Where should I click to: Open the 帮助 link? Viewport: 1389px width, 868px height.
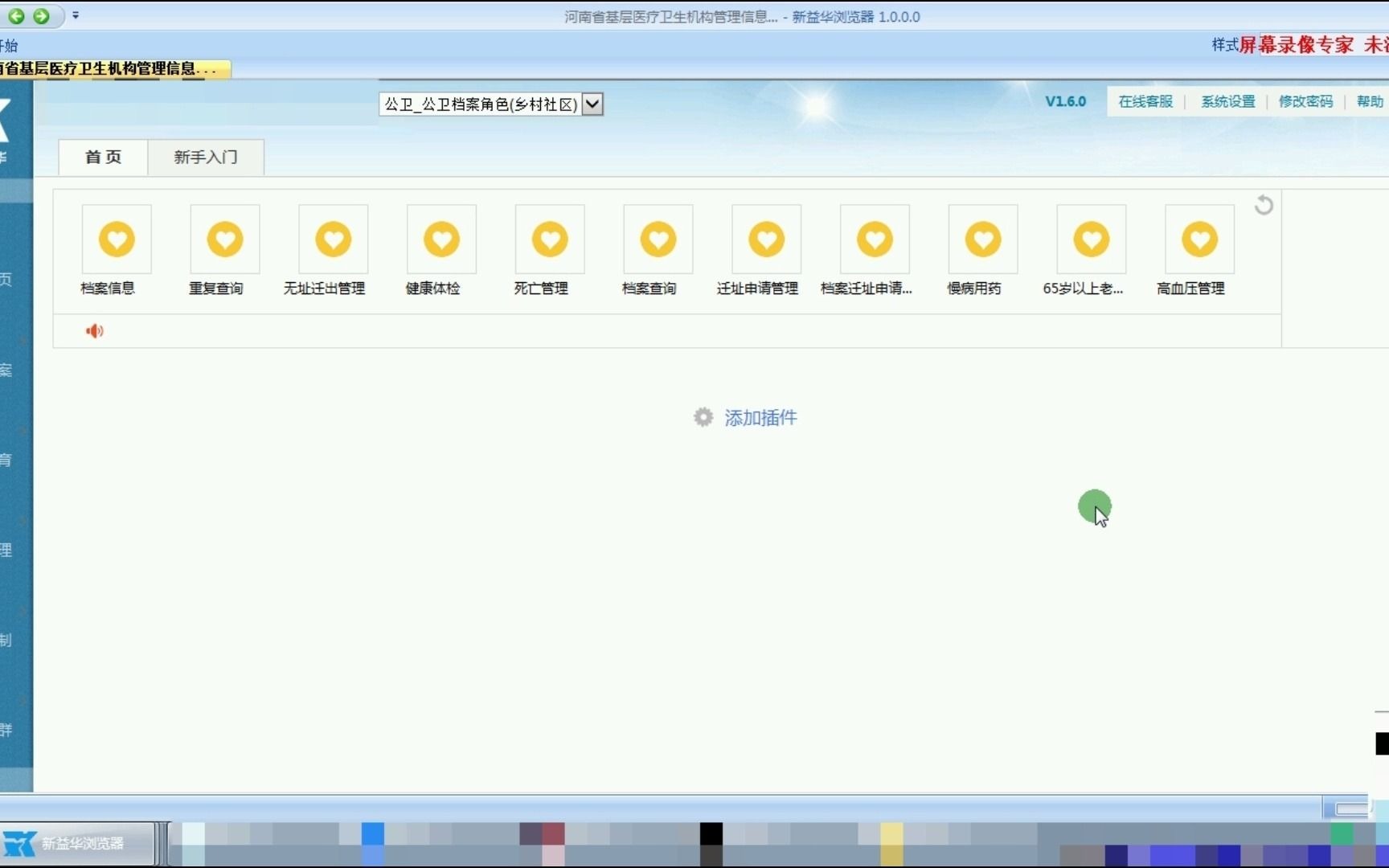[x=1370, y=101]
